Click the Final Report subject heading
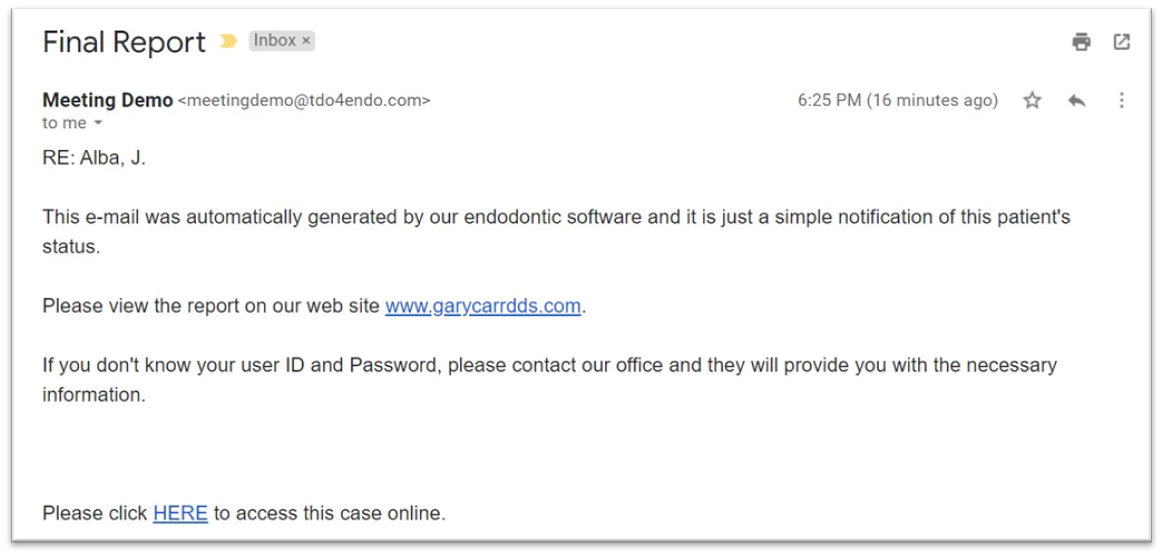 [124, 43]
